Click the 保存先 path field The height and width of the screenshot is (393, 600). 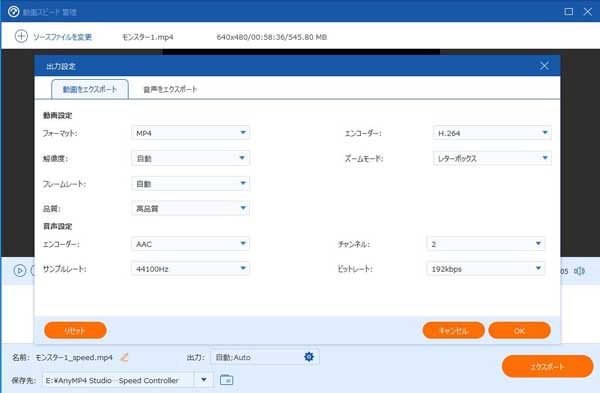(x=119, y=380)
